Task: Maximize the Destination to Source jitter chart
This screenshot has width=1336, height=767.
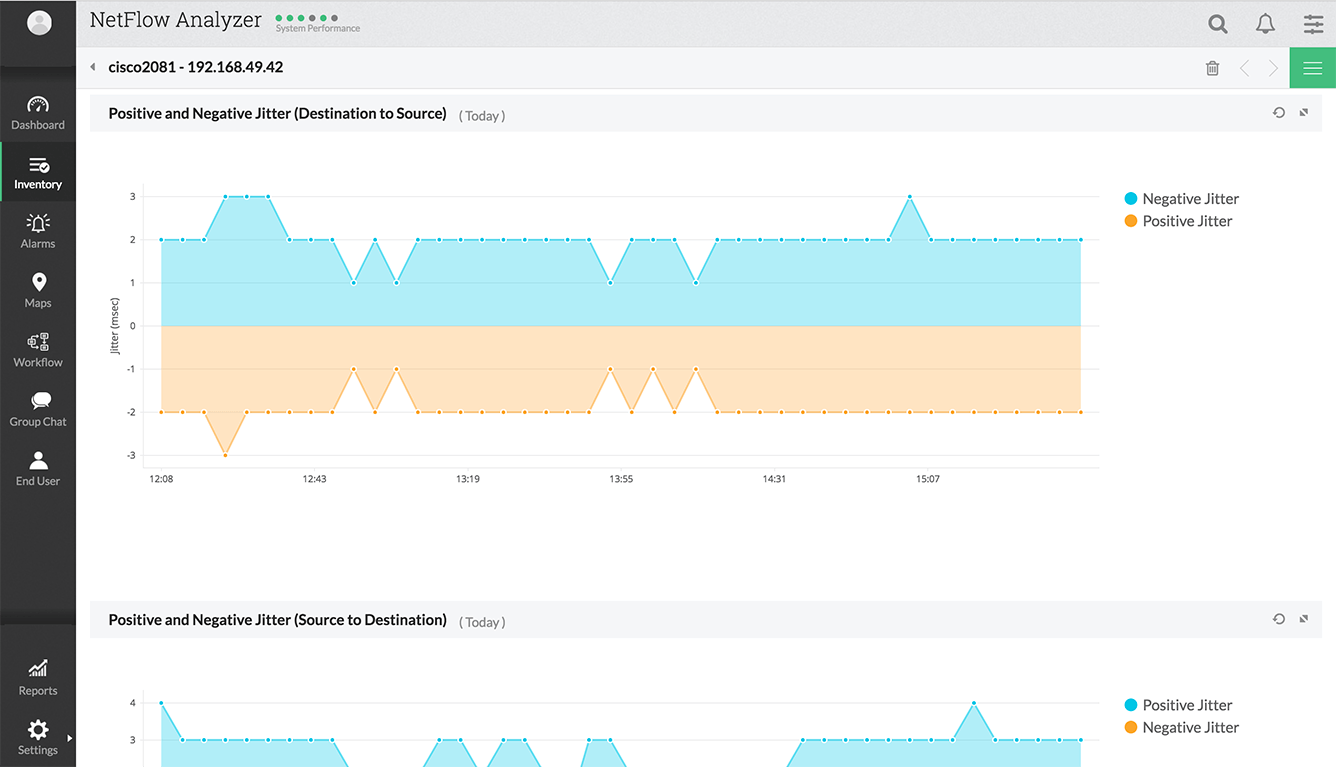Action: coord(1304,113)
